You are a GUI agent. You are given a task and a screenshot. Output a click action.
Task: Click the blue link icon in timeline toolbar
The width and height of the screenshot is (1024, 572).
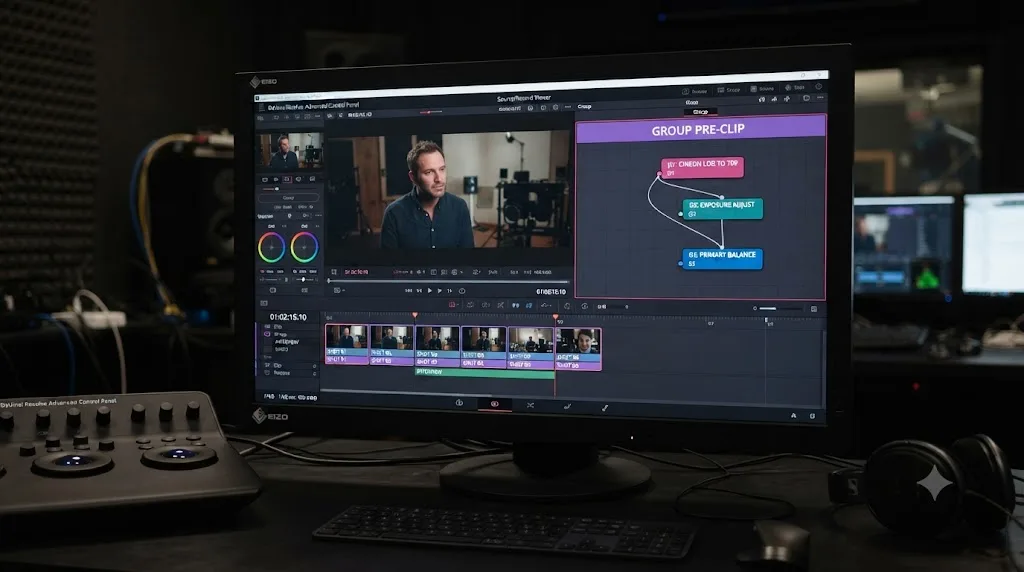pyautogui.click(x=515, y=305)
